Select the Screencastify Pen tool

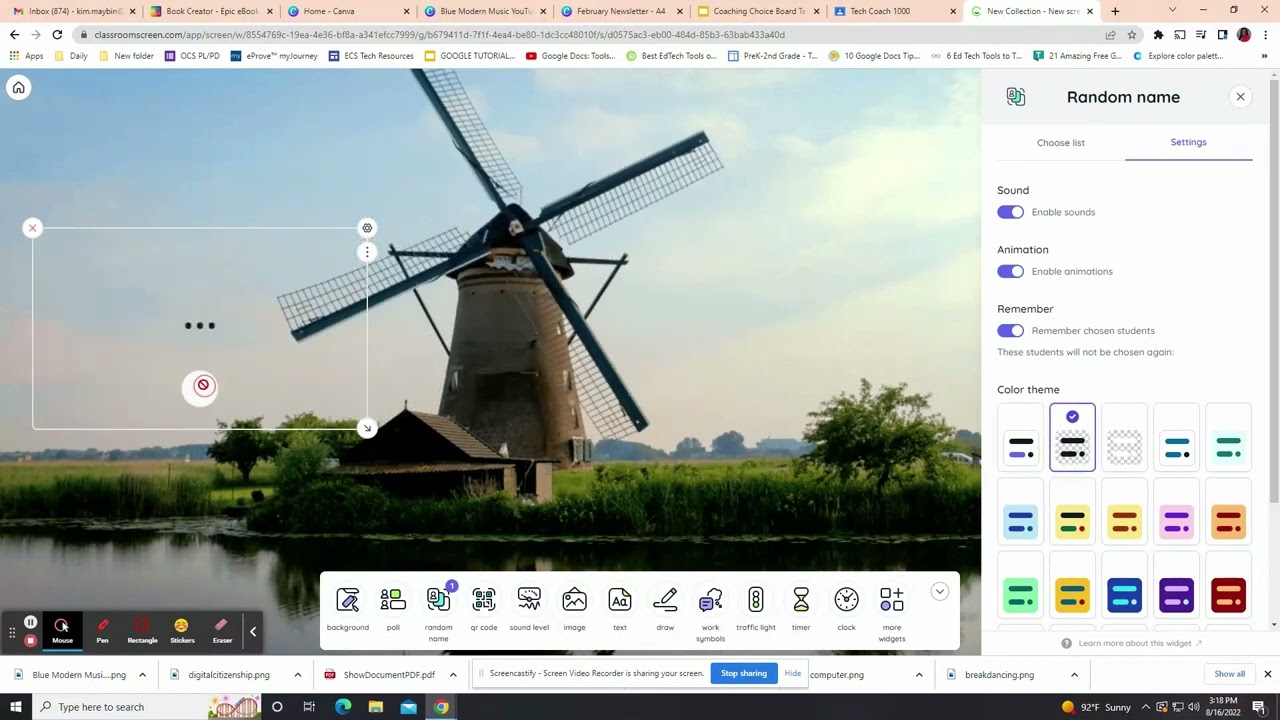pyautogui.click(x=102, y=631)
